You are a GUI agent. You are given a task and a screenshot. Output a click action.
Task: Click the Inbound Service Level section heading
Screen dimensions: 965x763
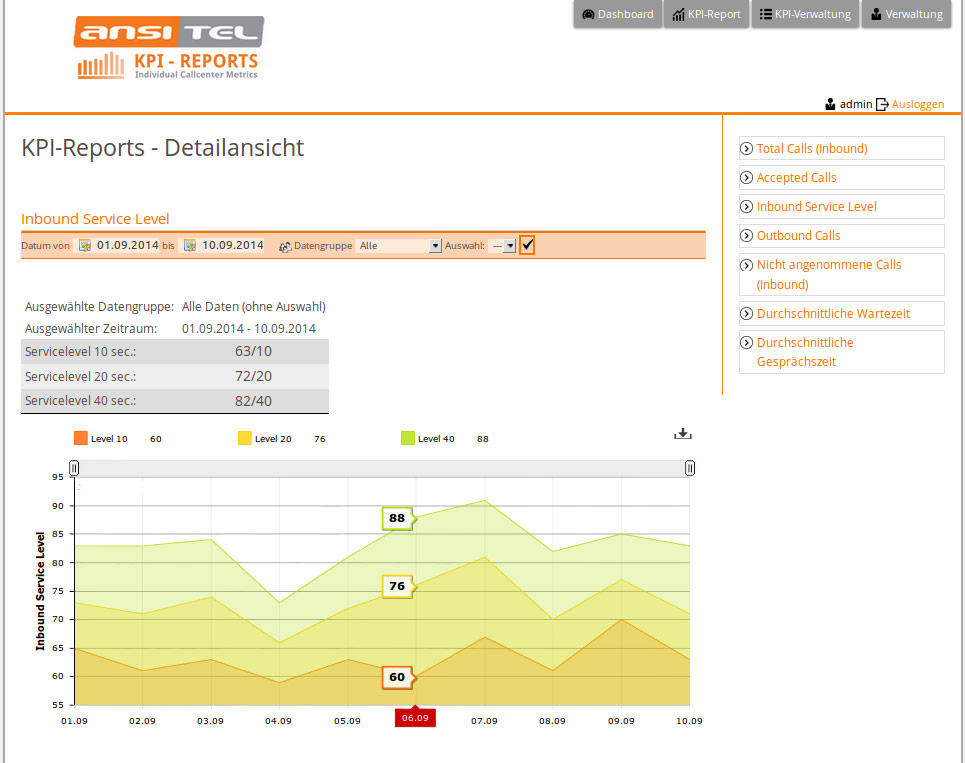[95, 219]
